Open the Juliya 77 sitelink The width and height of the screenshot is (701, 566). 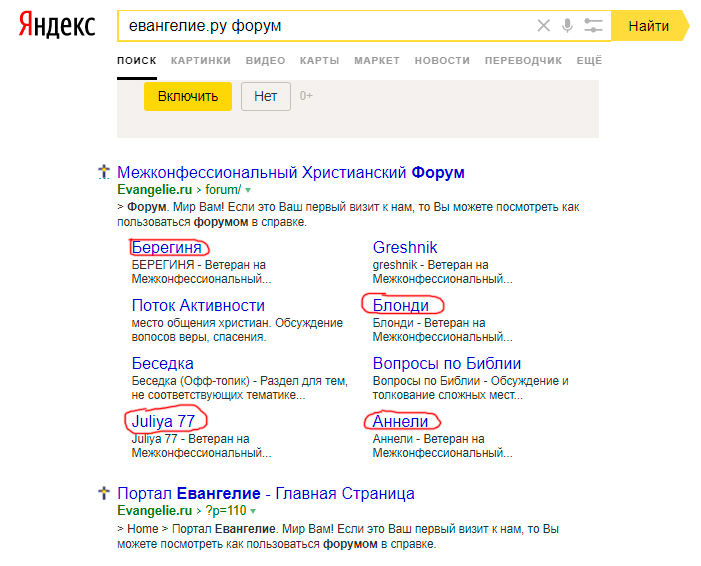coord(163,421)
